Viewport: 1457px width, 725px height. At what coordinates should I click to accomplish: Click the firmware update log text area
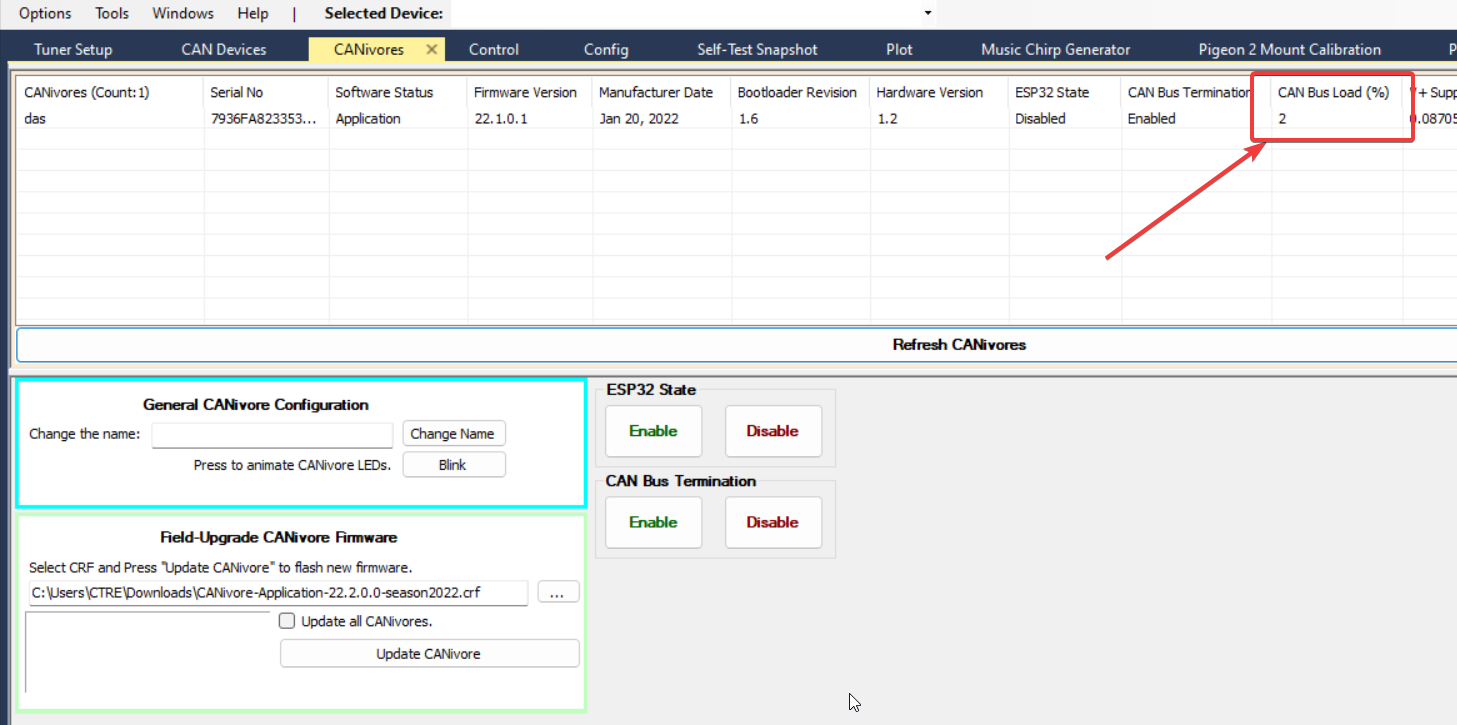click(x=148, y=652)
